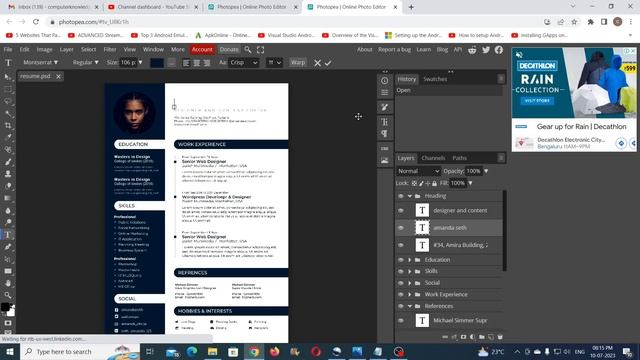The width and height of the screenshot is (640, 360).
Task: Hide the '#34, Amira Building' layer
Action: pos(401,245)
